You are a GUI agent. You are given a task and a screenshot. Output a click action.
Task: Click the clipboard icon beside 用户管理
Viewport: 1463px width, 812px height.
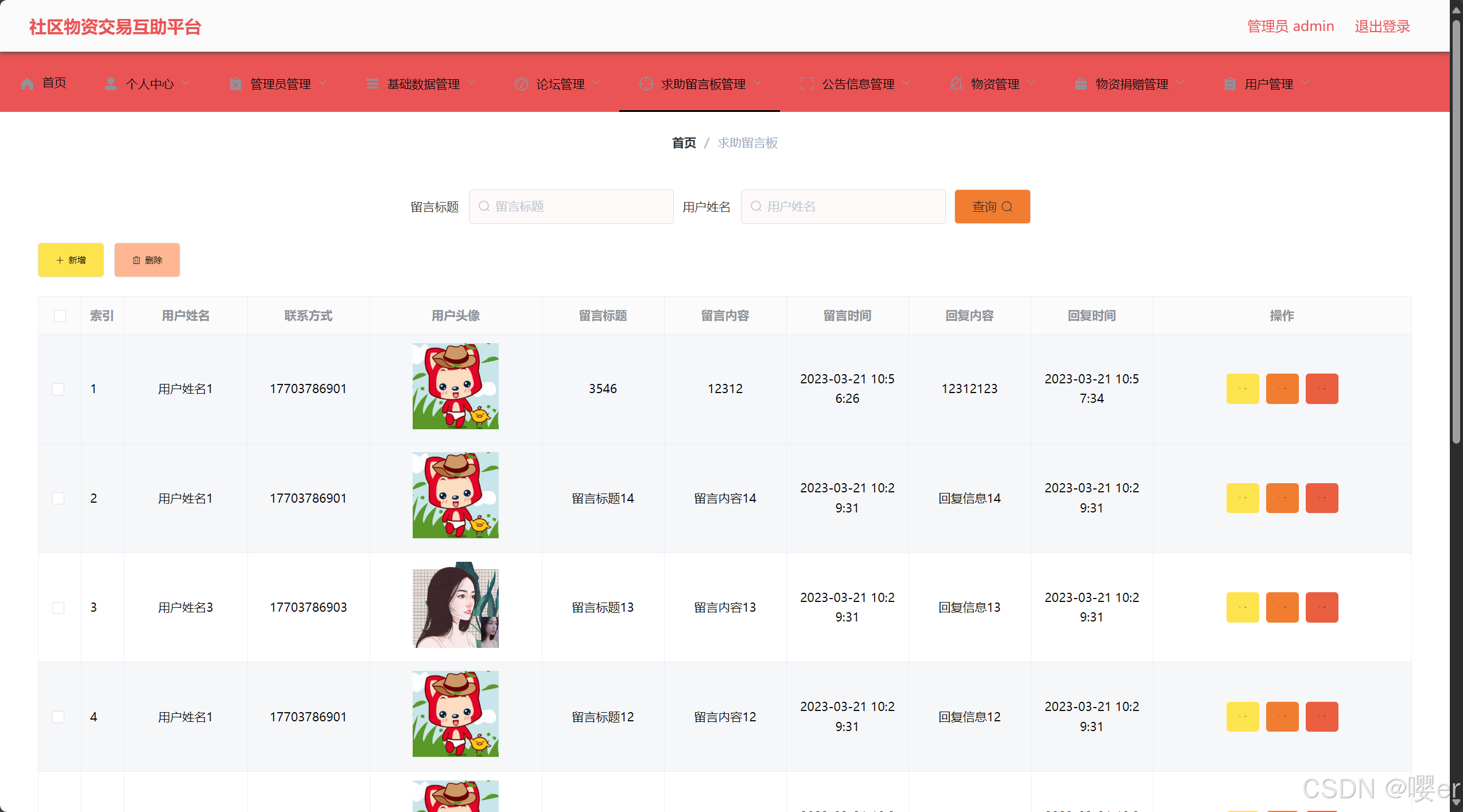[1229, 84]
